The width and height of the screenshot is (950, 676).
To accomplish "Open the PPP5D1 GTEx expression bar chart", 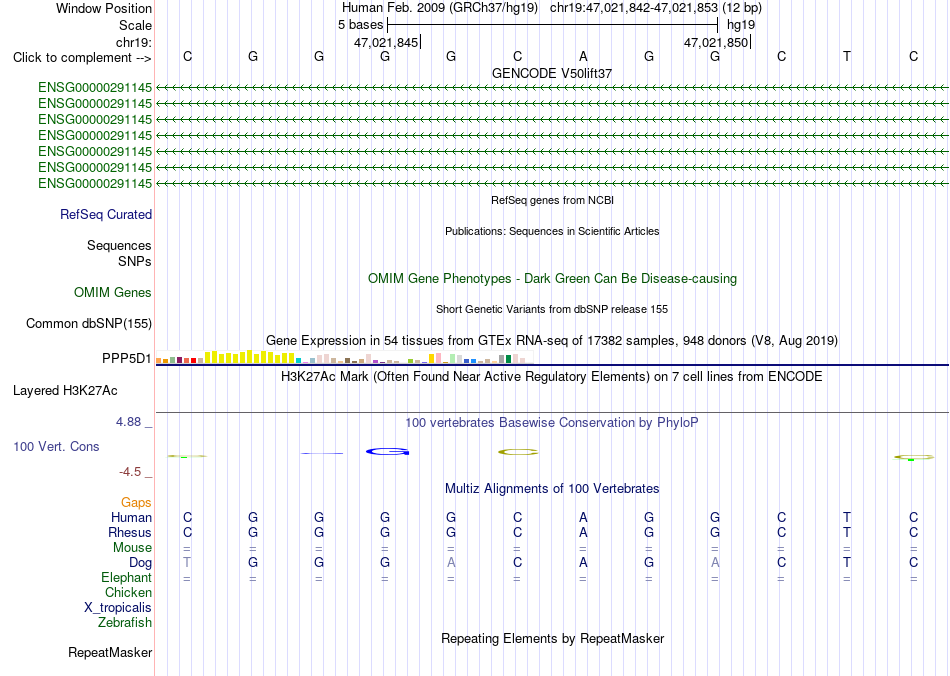I will coord(345,357).
